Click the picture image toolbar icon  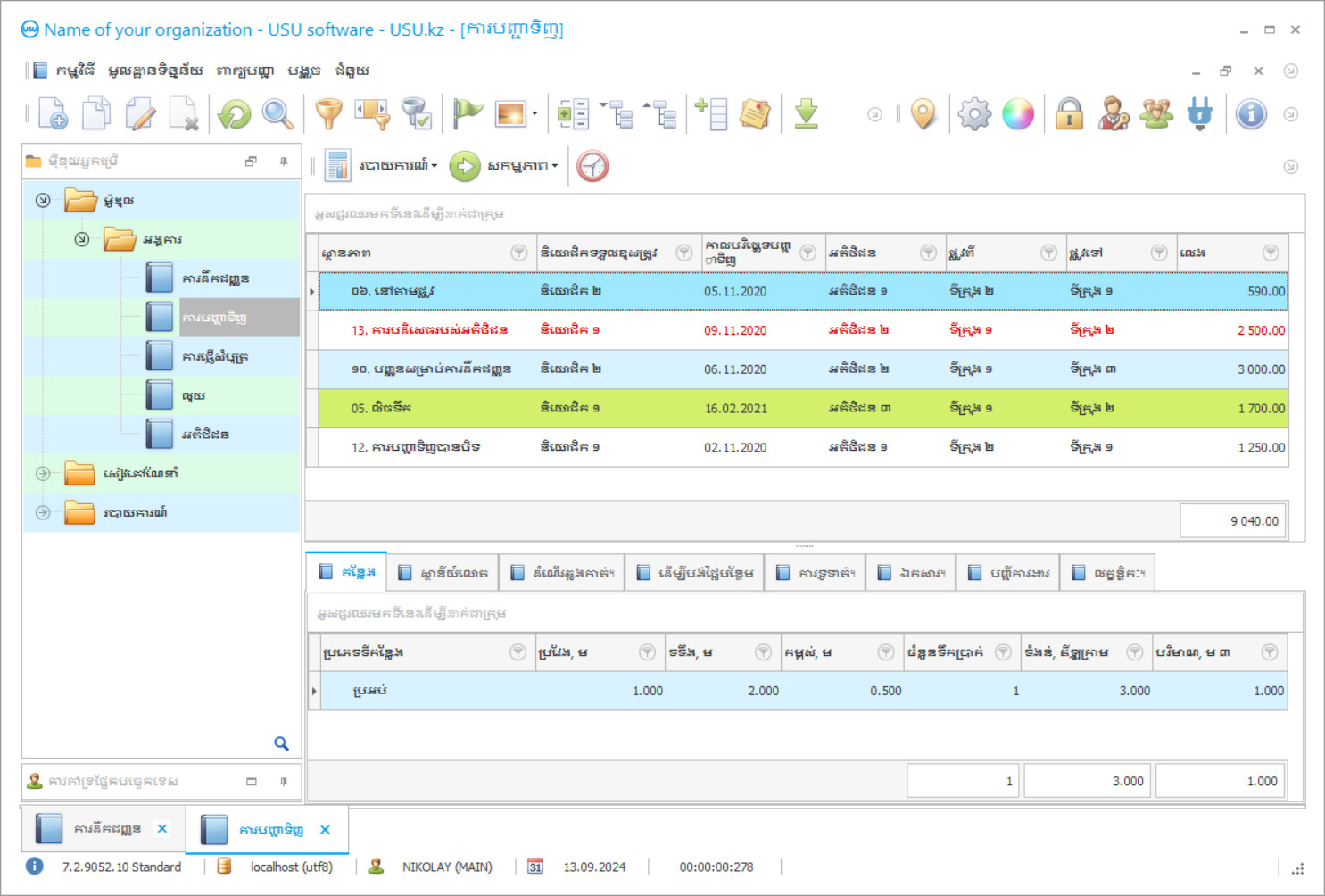coord(511,113)
